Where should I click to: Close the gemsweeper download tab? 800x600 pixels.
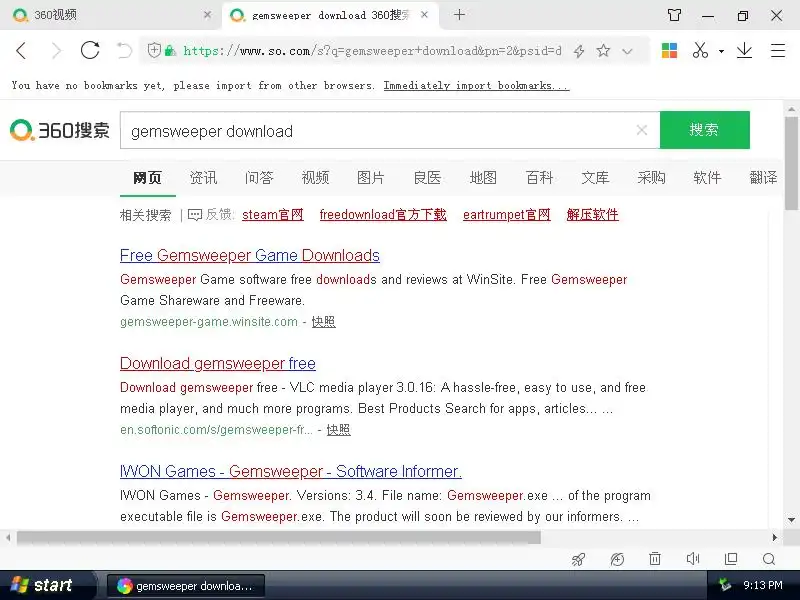pos(424,15)
